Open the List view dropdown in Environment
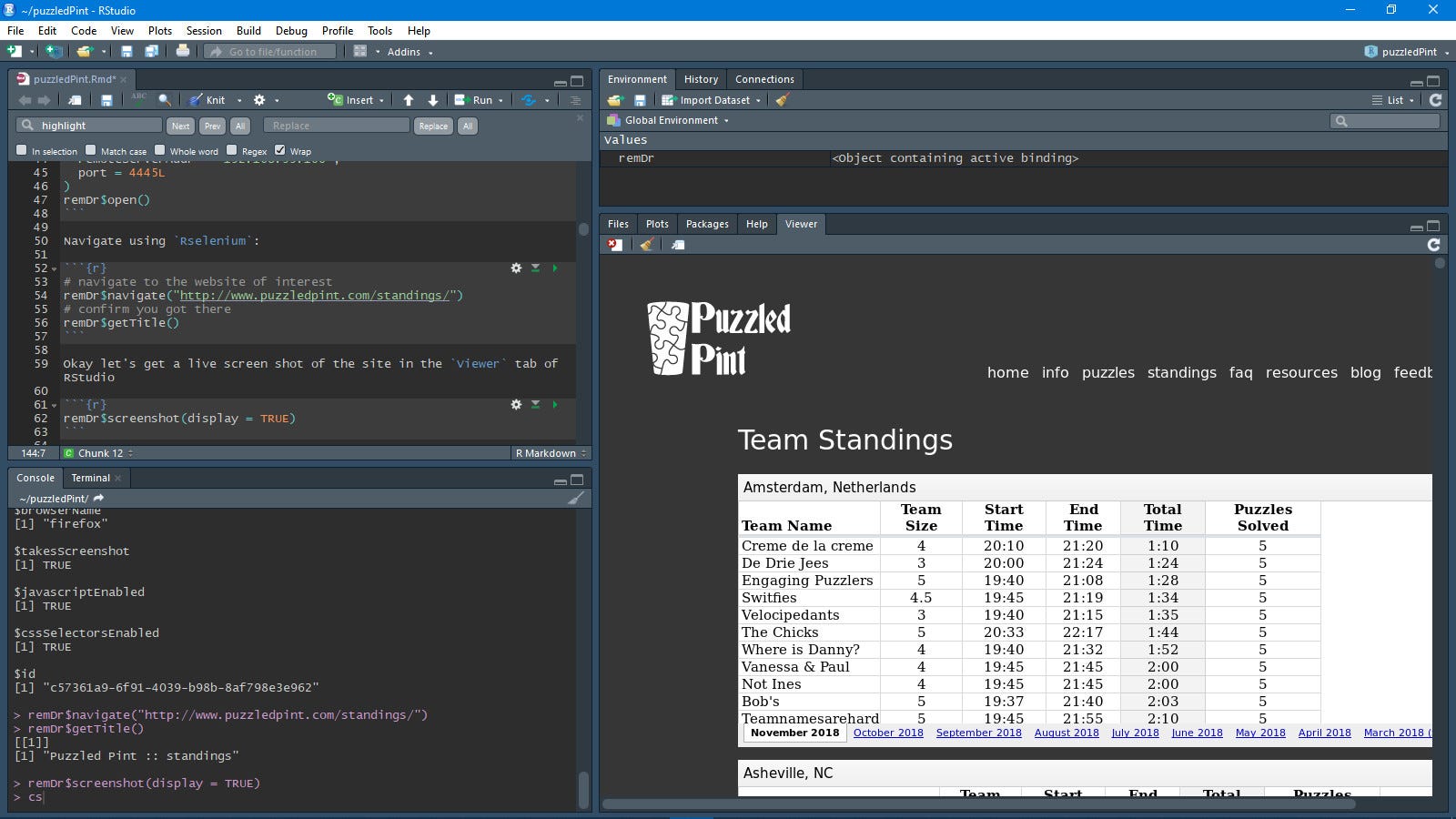Screen dimensions: 1456x819 pos(1393,100)
